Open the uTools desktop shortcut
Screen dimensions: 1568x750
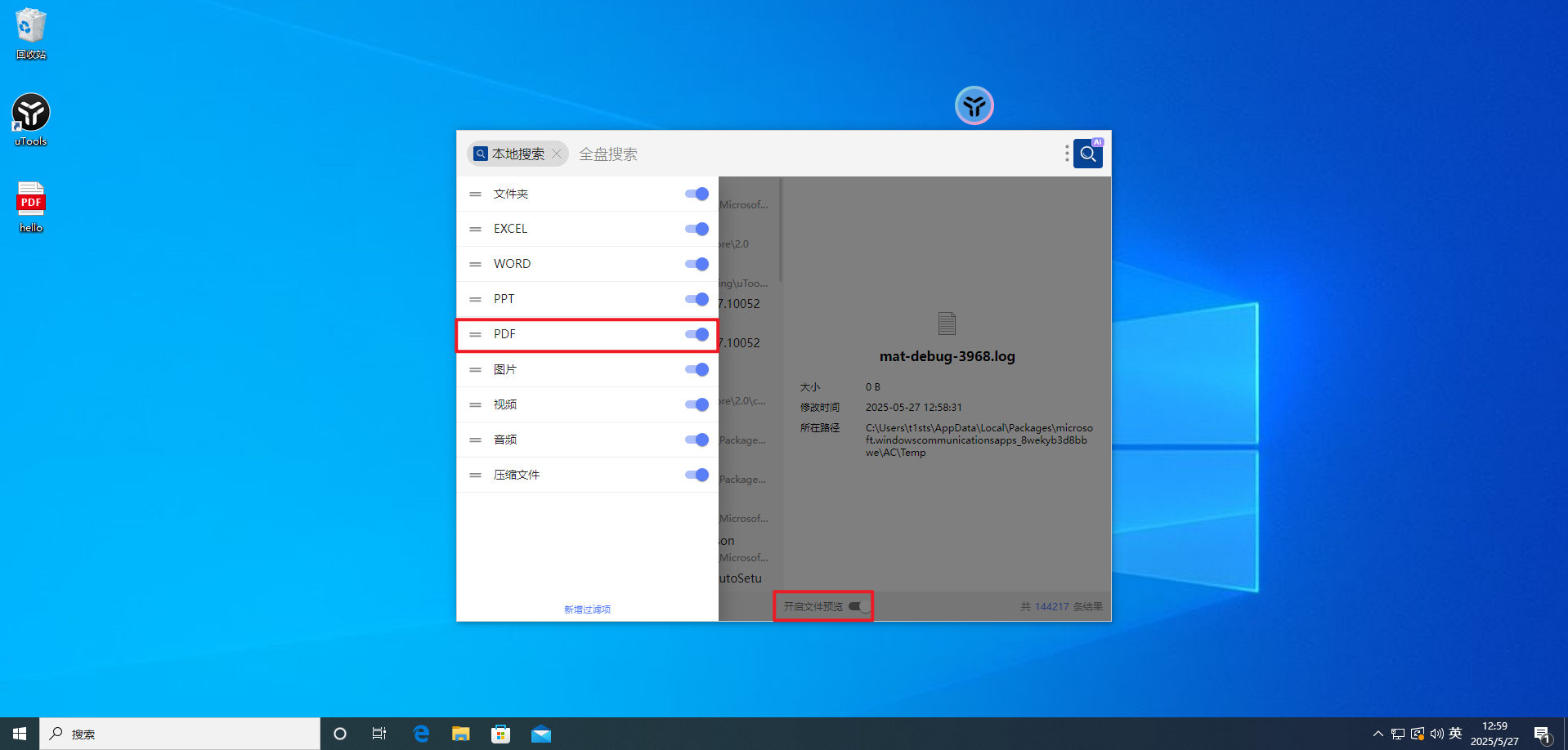(31, 120)
